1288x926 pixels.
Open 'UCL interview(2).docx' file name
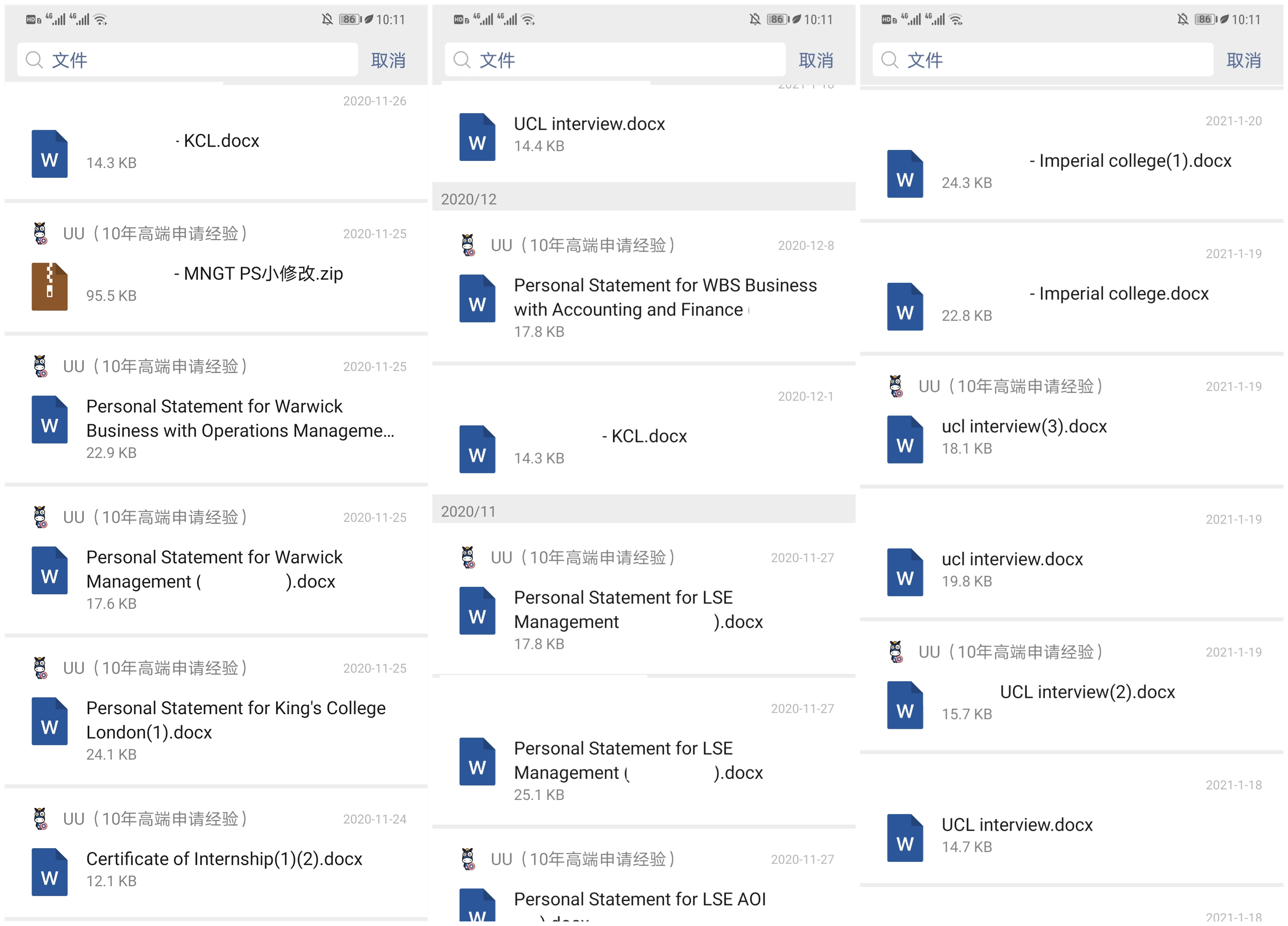click(x=1088, y=692)
